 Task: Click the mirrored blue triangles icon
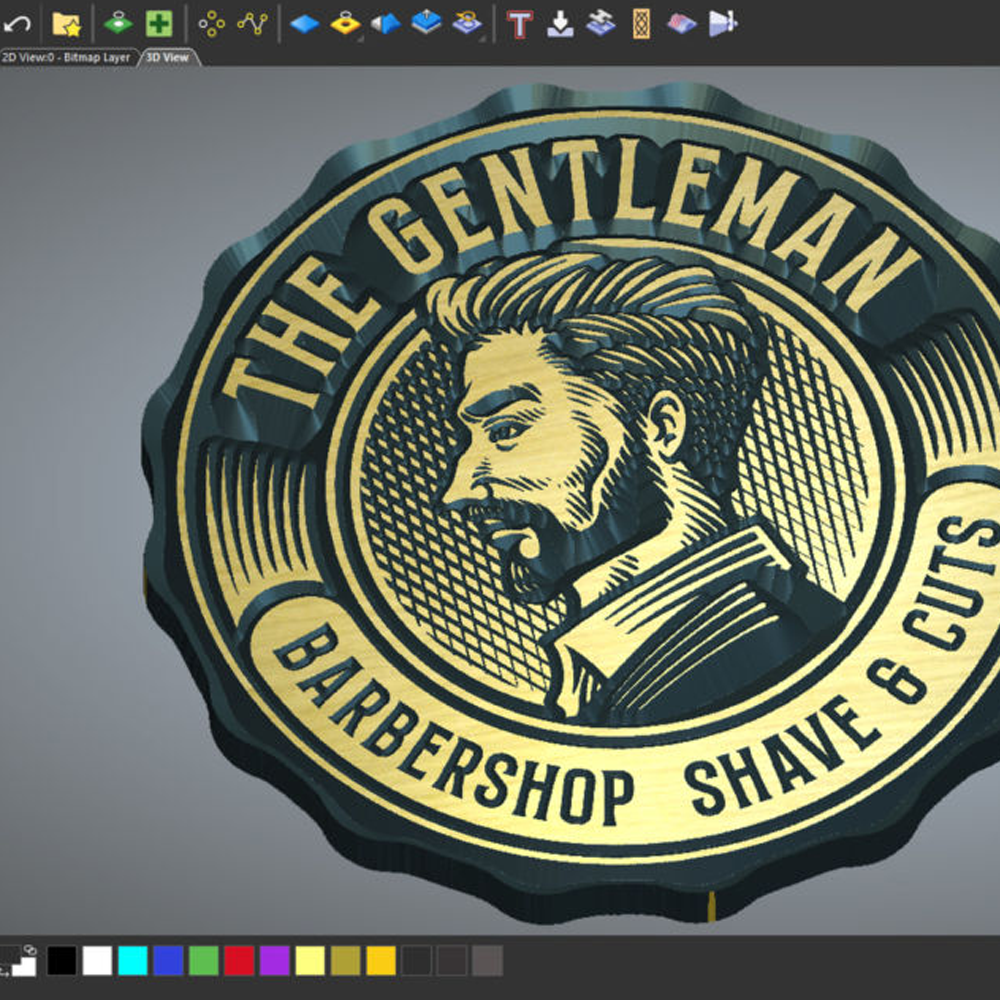[x=386, y=23]
